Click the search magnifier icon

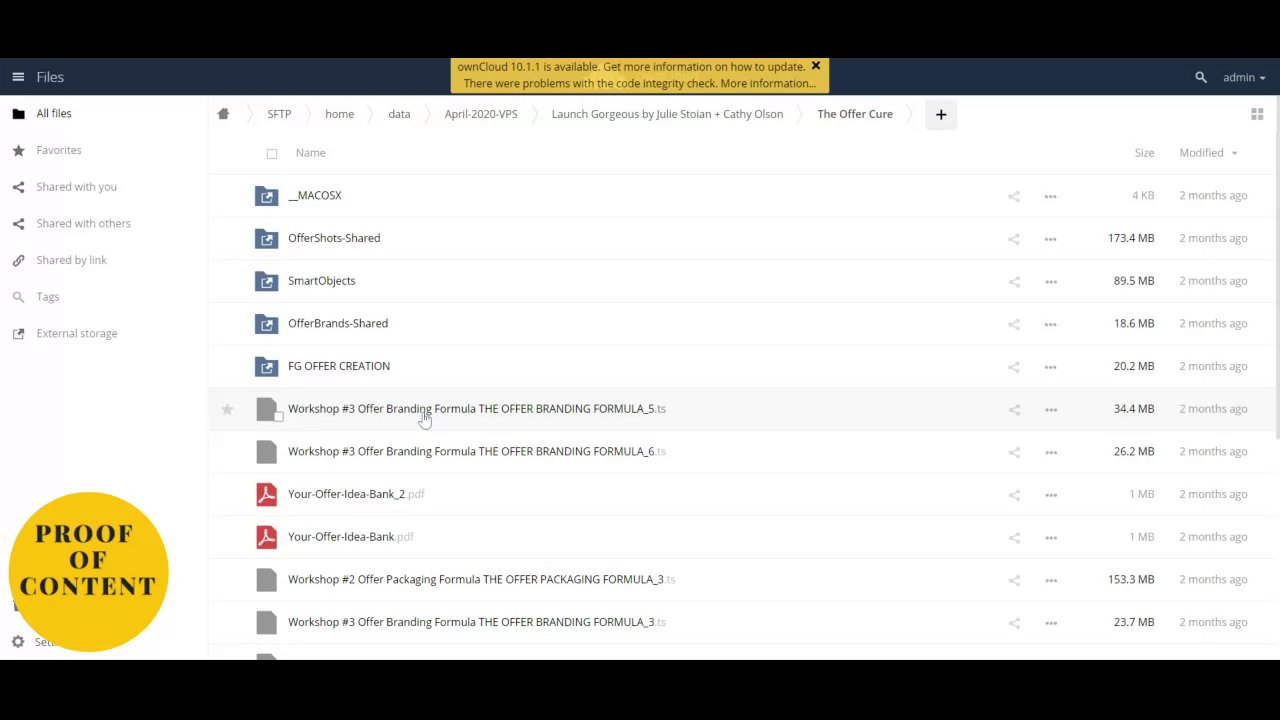(1201, 77)
